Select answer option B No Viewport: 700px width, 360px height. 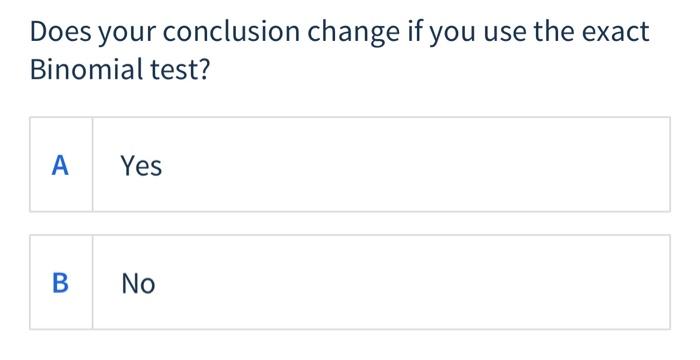[x=350, y=282]
